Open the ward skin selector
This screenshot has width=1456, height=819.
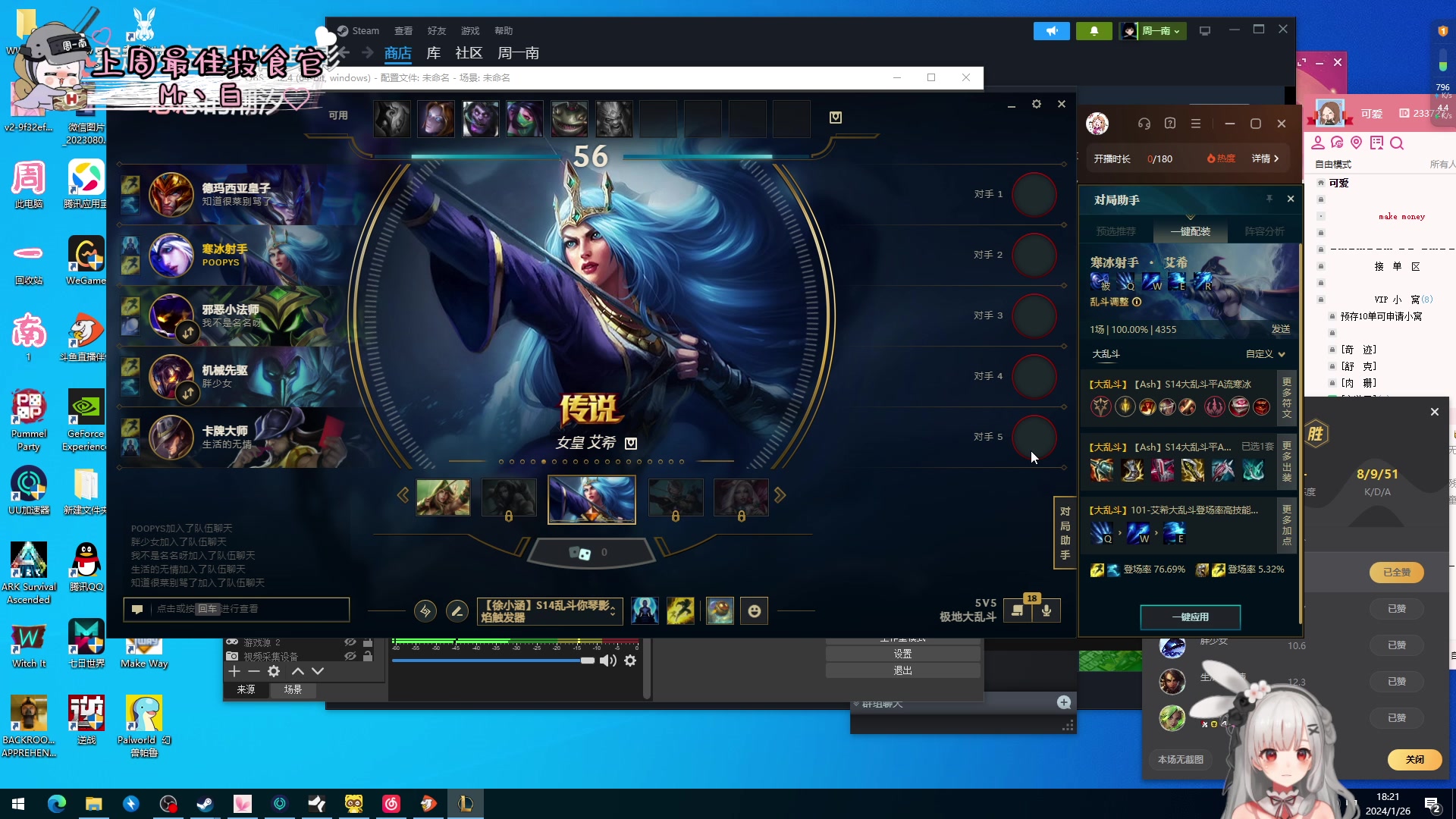(720, 611)
